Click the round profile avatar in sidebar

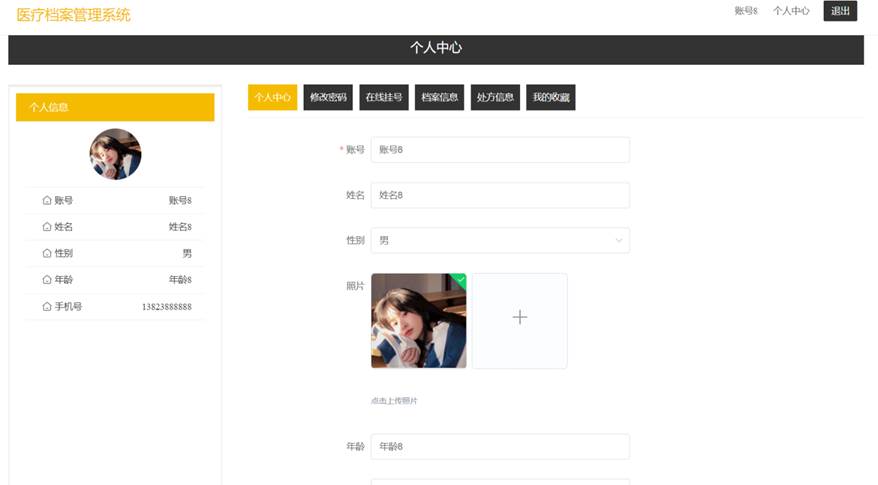pyautogui.click(x=115, y=154)
